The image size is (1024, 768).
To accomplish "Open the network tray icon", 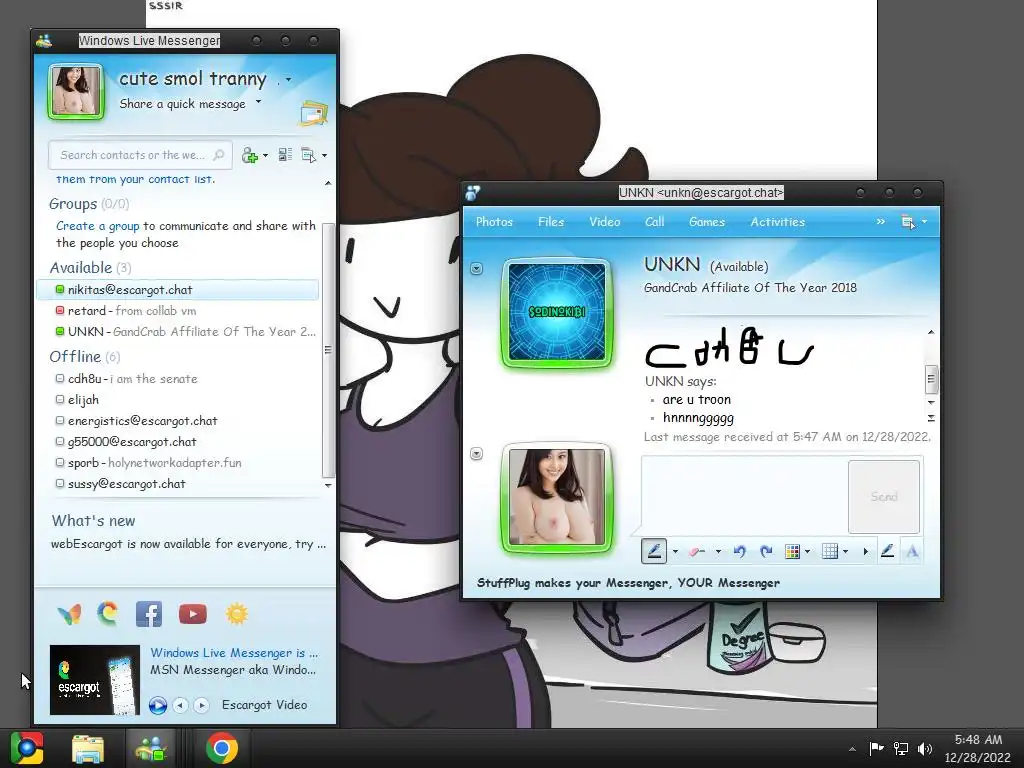I will coord(901,748).
